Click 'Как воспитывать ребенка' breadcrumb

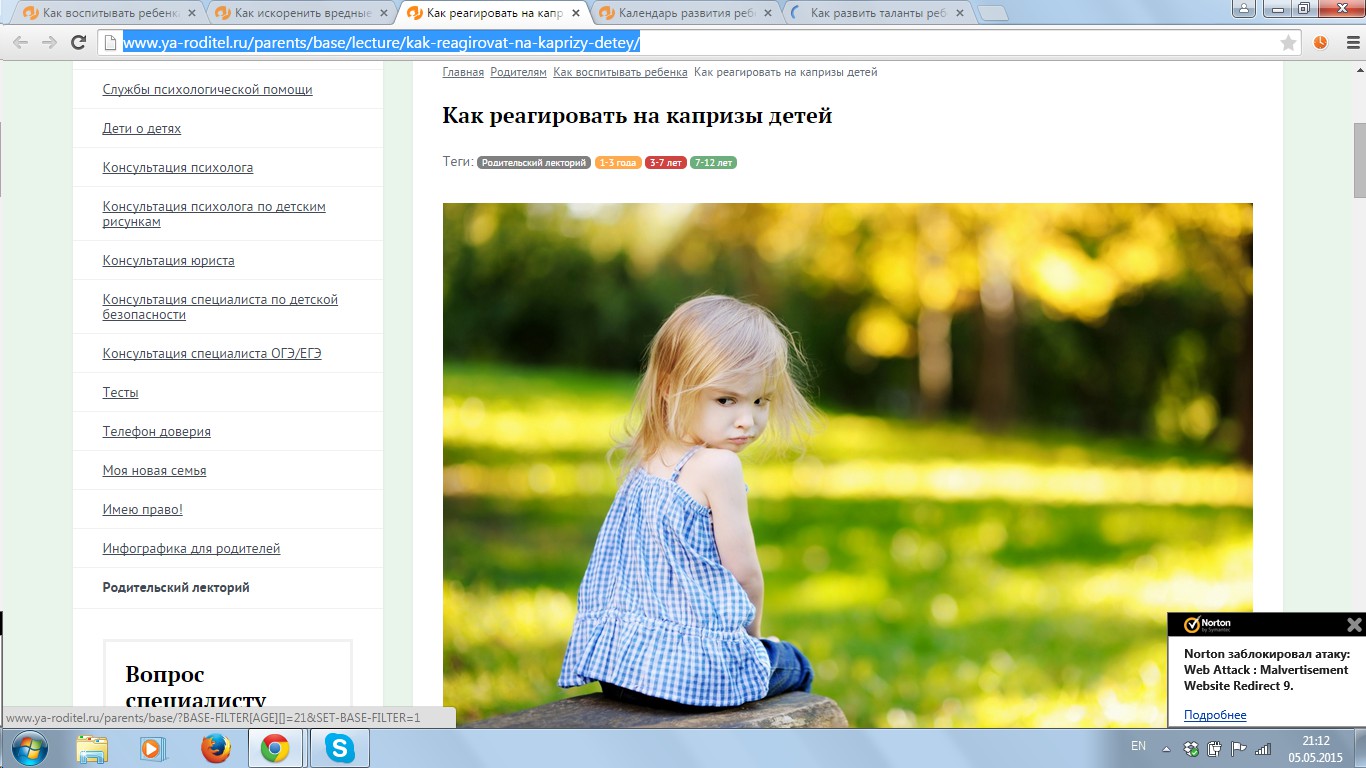[621, 72]
